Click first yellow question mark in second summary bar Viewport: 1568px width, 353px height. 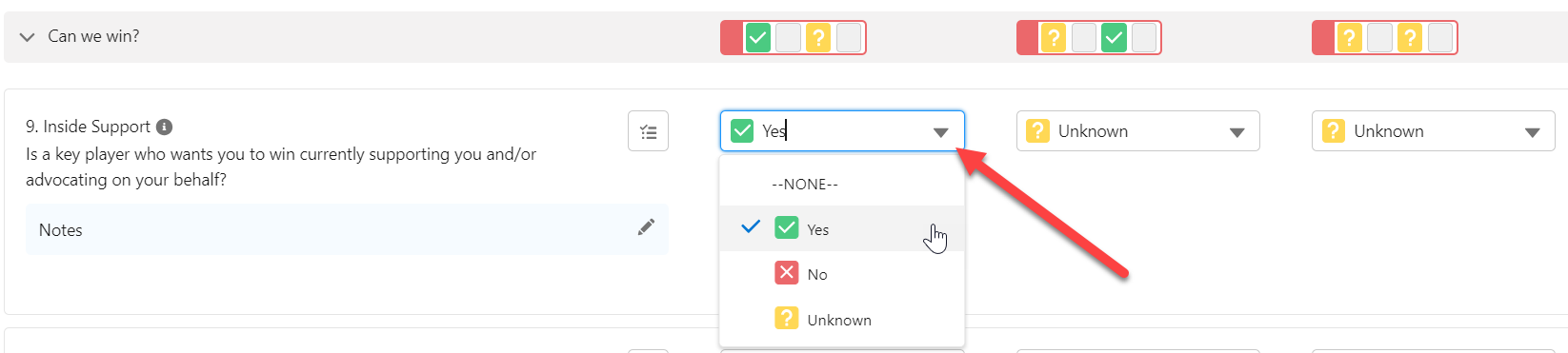[1053, 38]
